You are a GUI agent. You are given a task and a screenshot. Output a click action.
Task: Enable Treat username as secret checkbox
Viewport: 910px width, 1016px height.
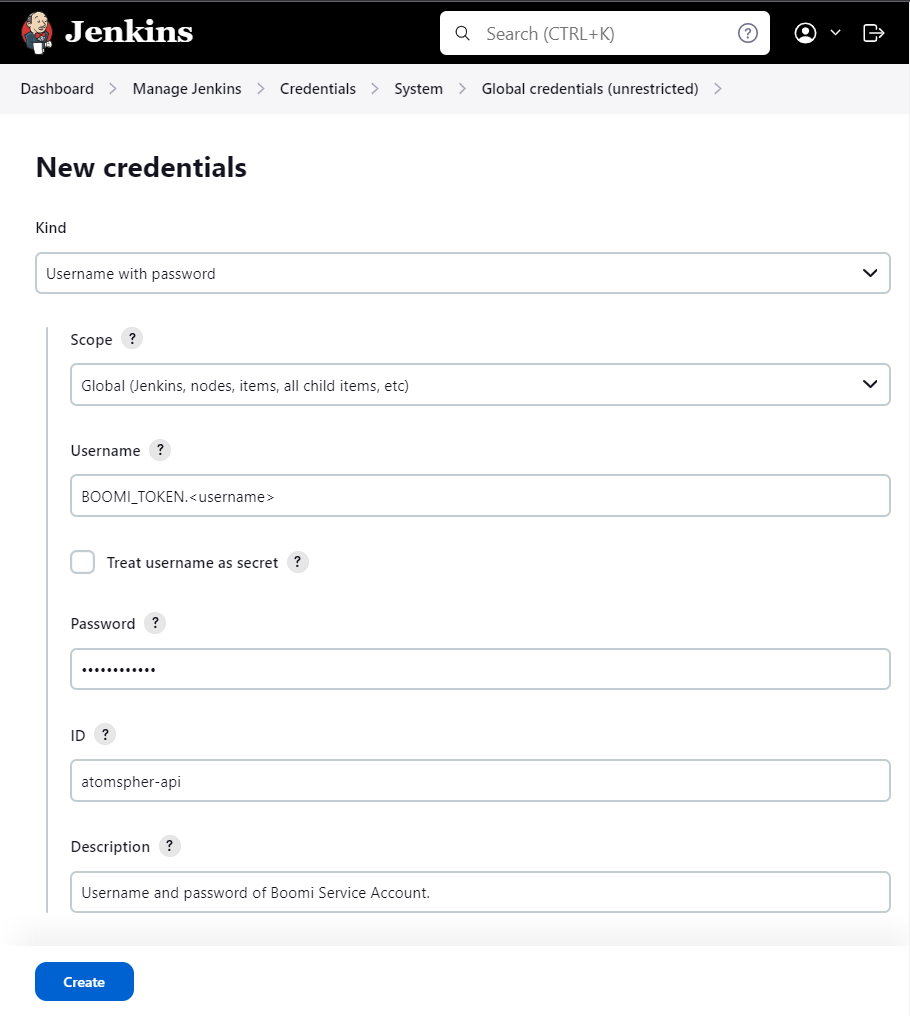[82, 562]
